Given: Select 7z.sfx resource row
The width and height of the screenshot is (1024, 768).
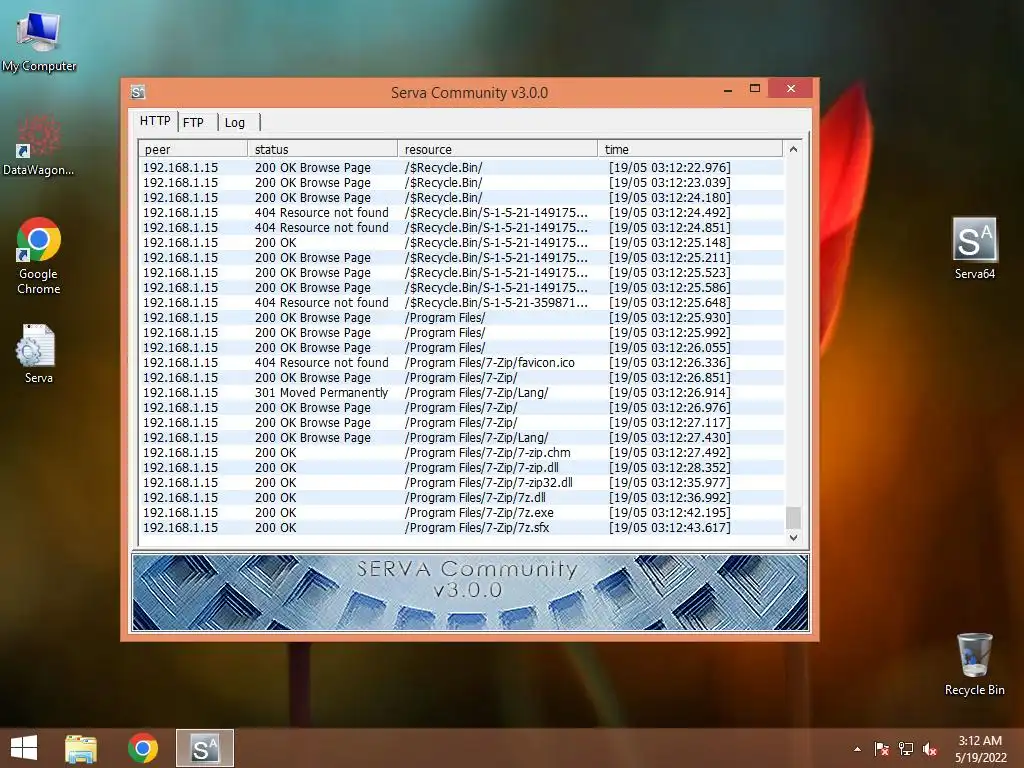Looking at the screenshot, I should click(x=462, y=528).
